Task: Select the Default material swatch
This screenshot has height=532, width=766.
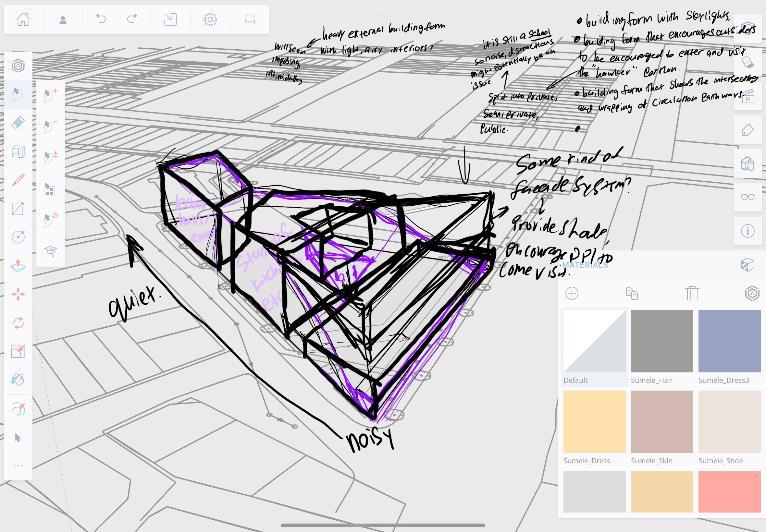Action: (595, 341)
